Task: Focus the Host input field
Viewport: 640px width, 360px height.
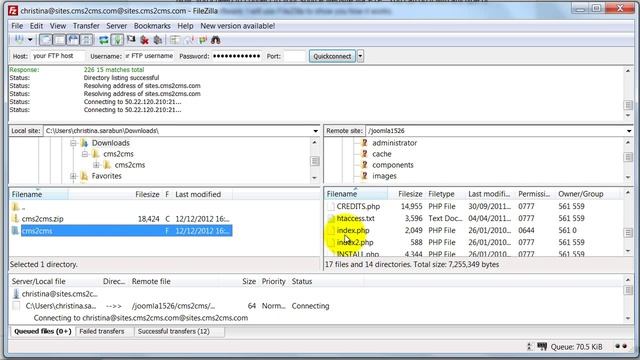Action: [x=57, y=56]
